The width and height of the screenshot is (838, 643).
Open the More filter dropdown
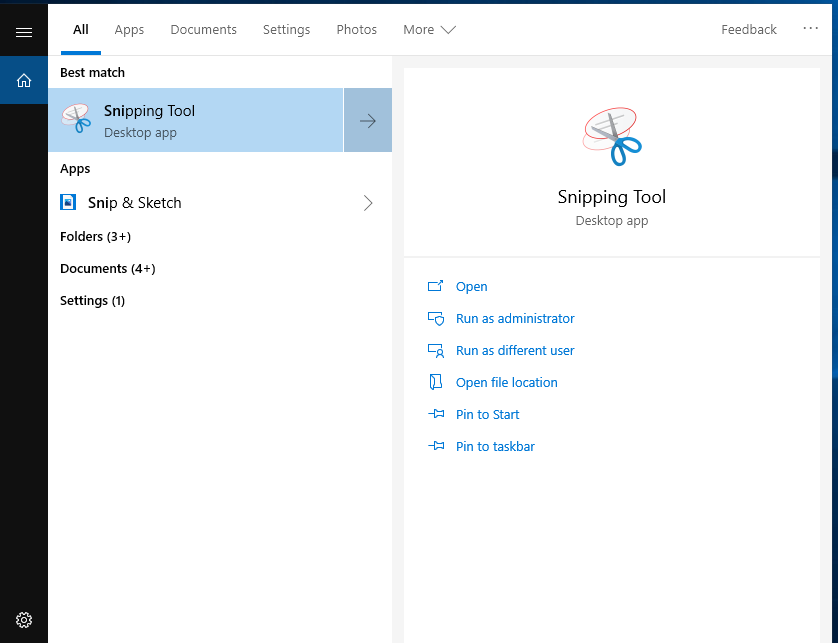(429, 29)
